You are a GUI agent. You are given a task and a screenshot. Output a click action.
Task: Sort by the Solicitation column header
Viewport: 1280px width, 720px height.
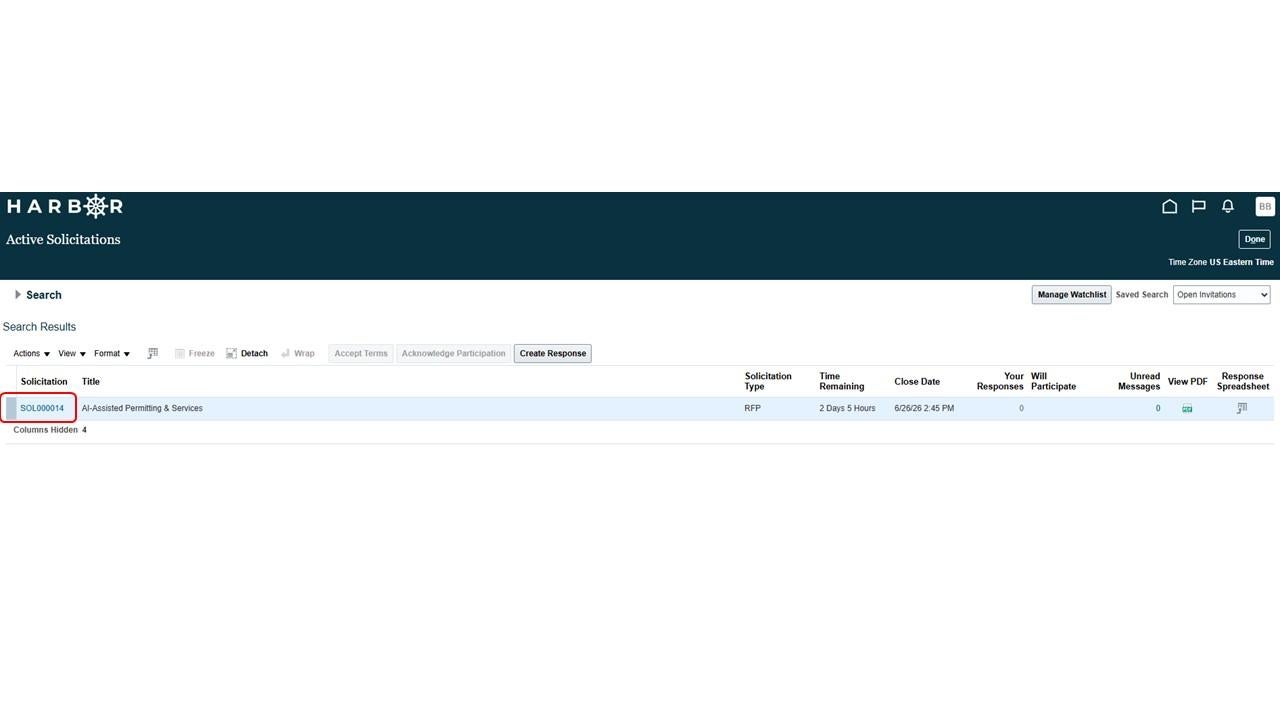(x=44, y=381)
